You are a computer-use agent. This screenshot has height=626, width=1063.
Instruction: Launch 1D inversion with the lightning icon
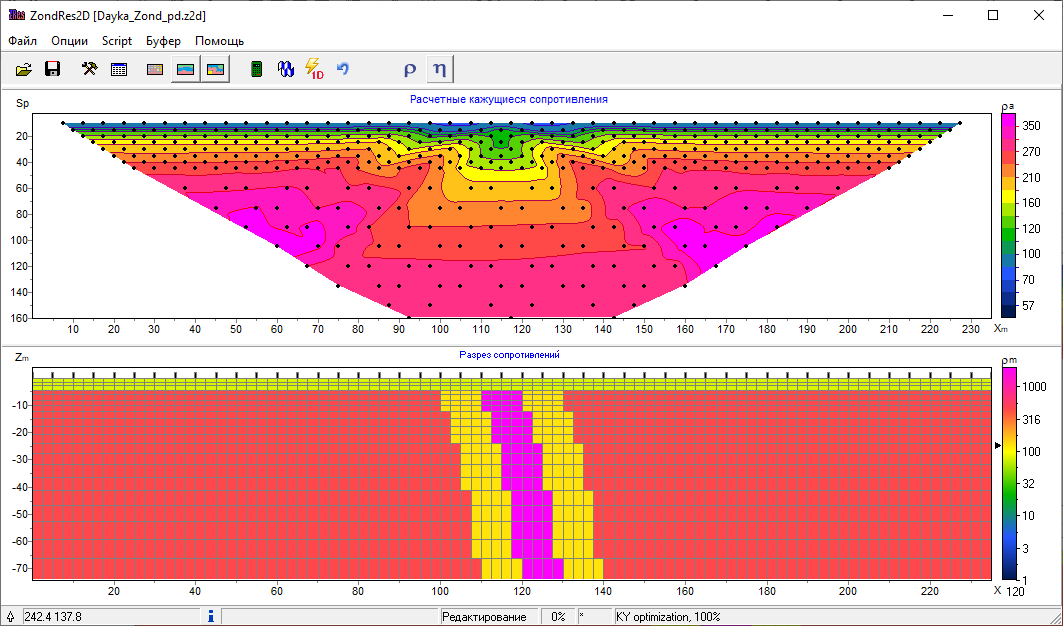314,69
